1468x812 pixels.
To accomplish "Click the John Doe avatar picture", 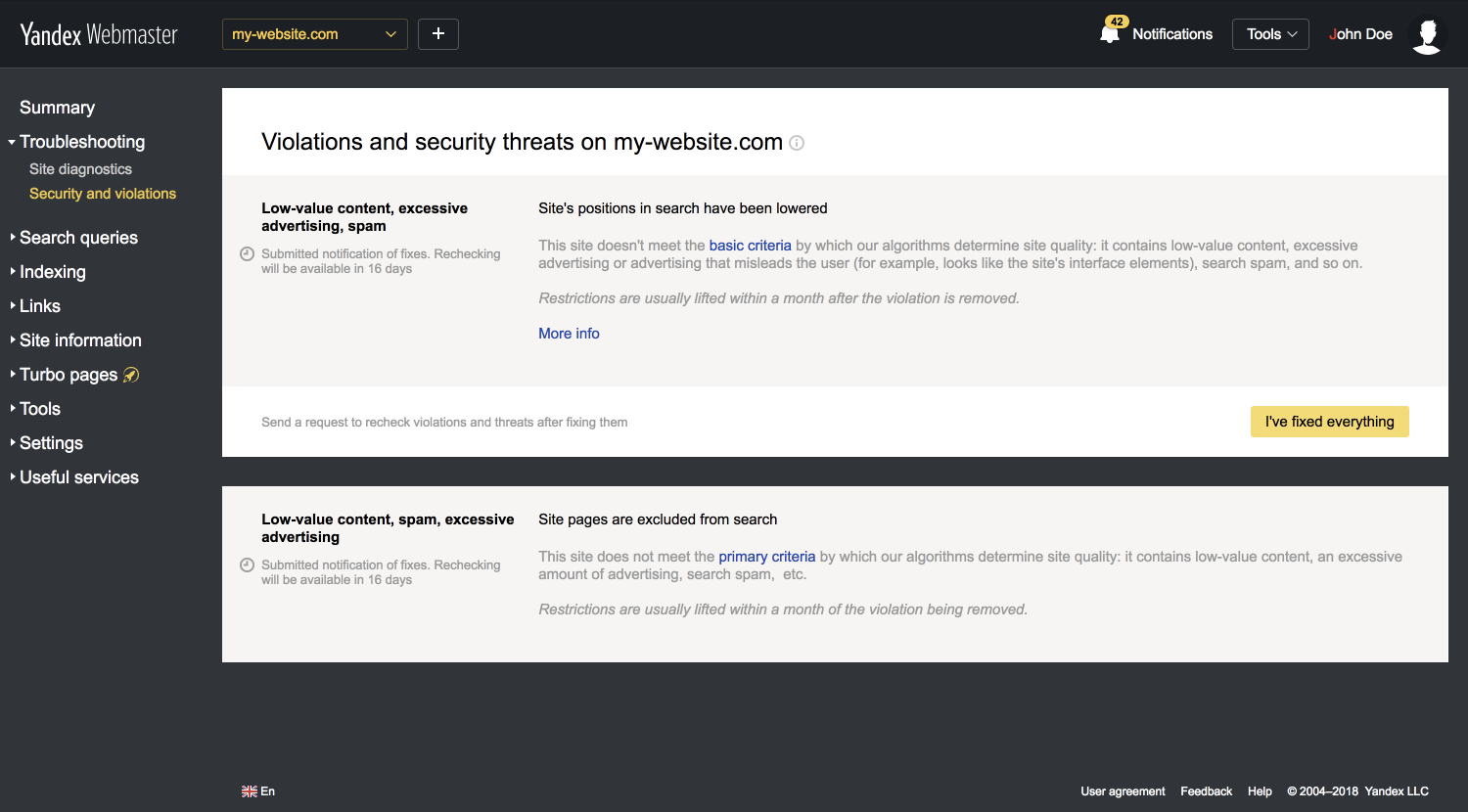I will click(1428, 34).
